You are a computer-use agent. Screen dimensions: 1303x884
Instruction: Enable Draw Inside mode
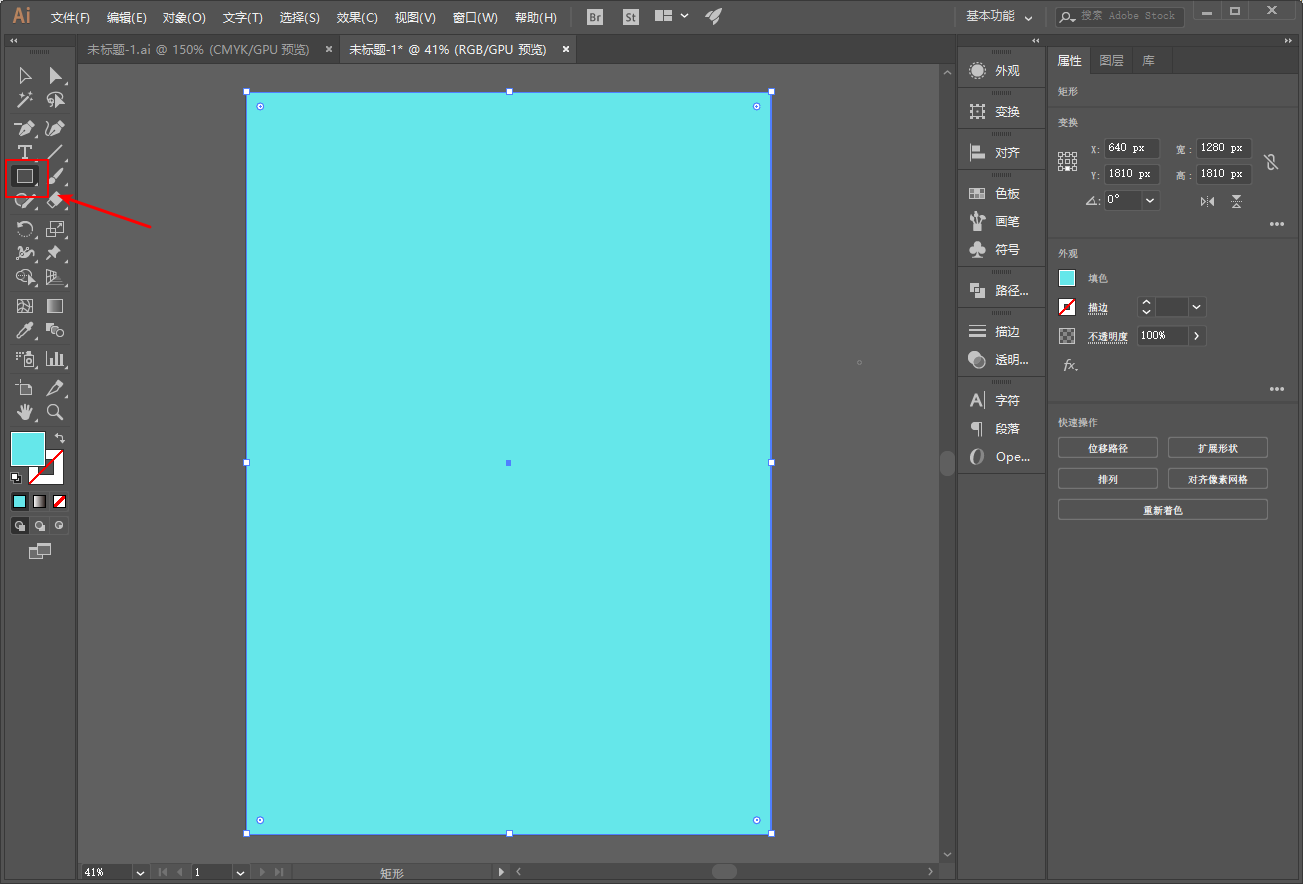(60, 525)
